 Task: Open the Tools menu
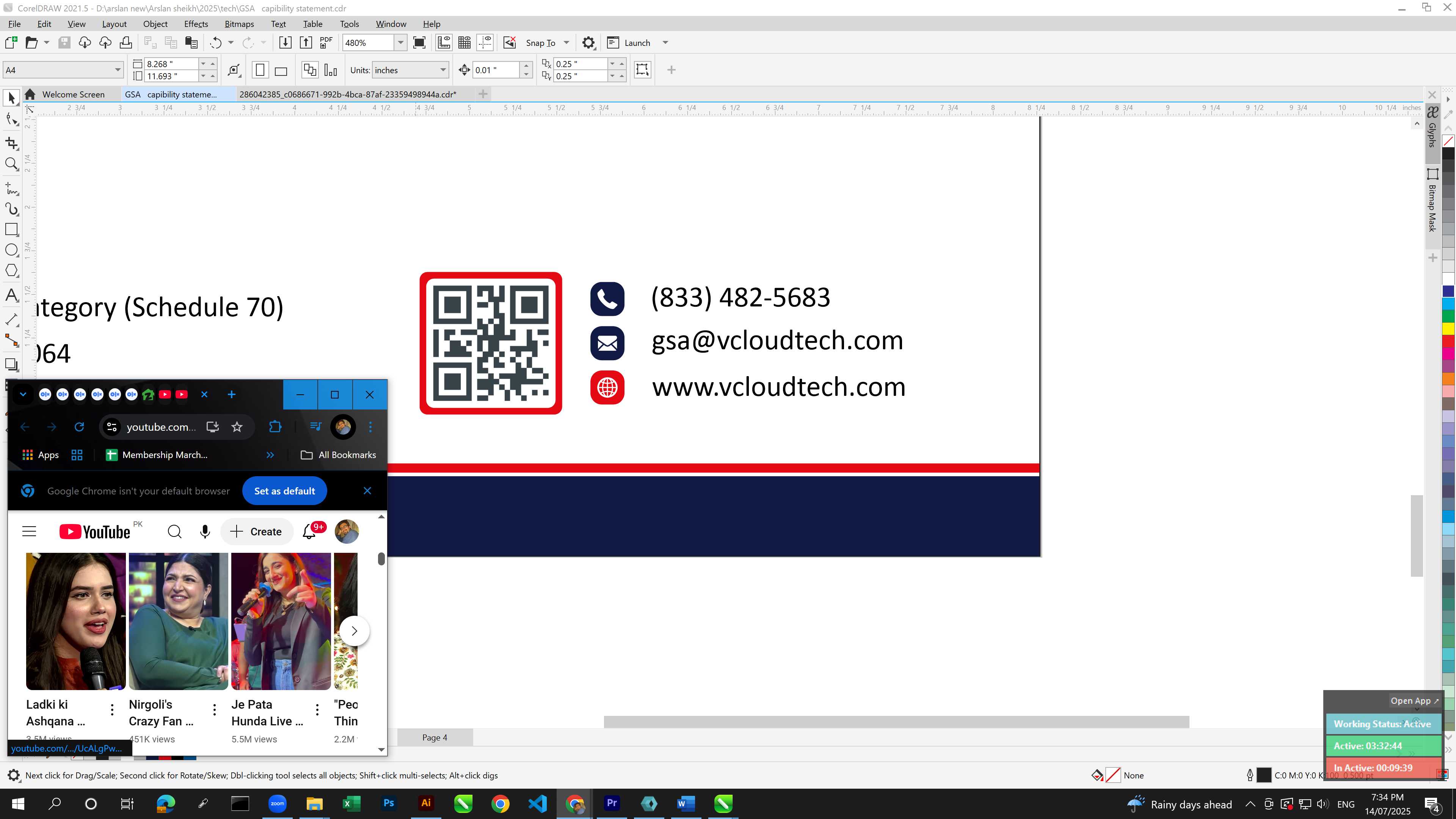click(349, 24)
